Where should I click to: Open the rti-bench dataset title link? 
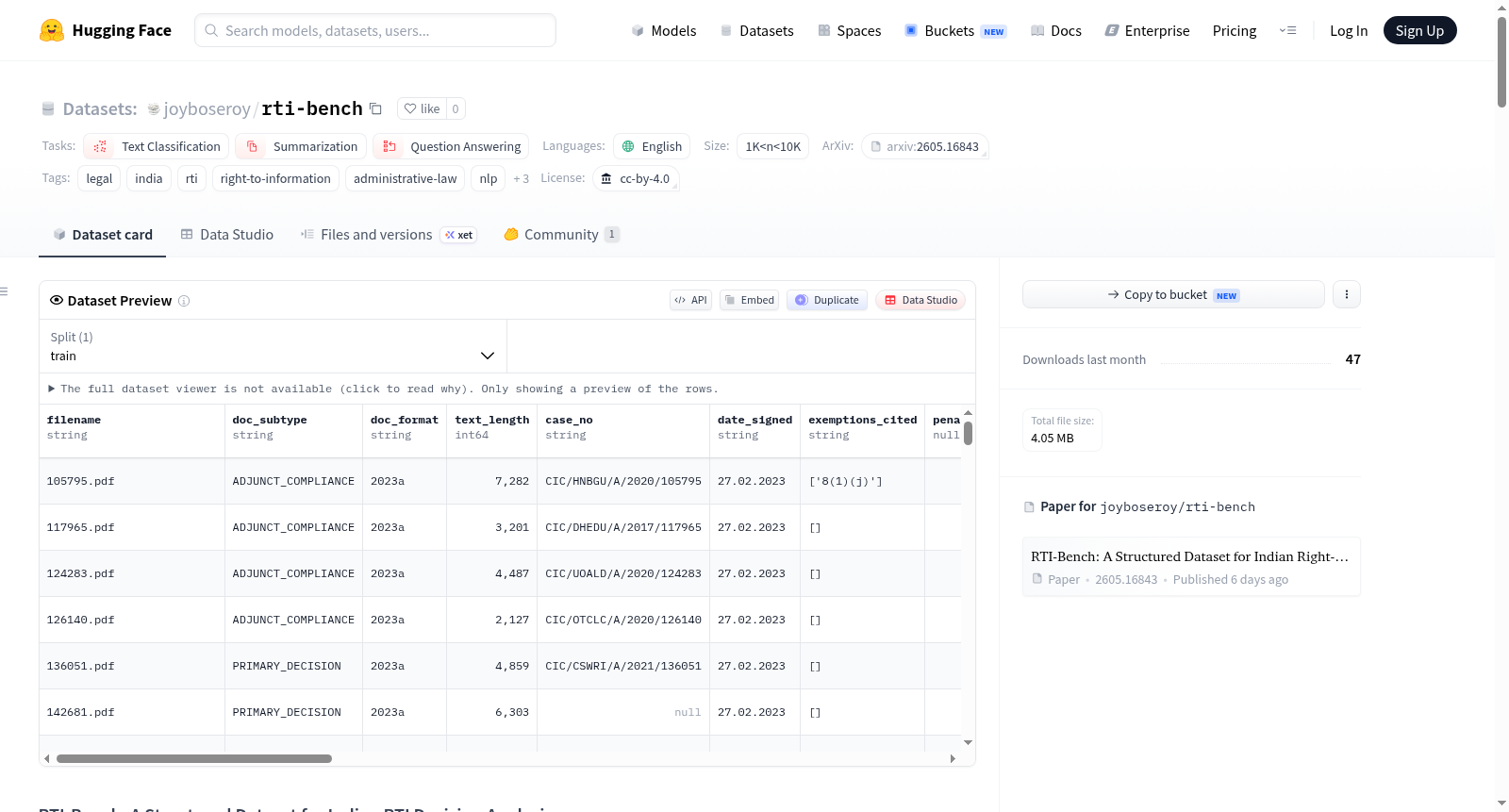pos(312,108)
